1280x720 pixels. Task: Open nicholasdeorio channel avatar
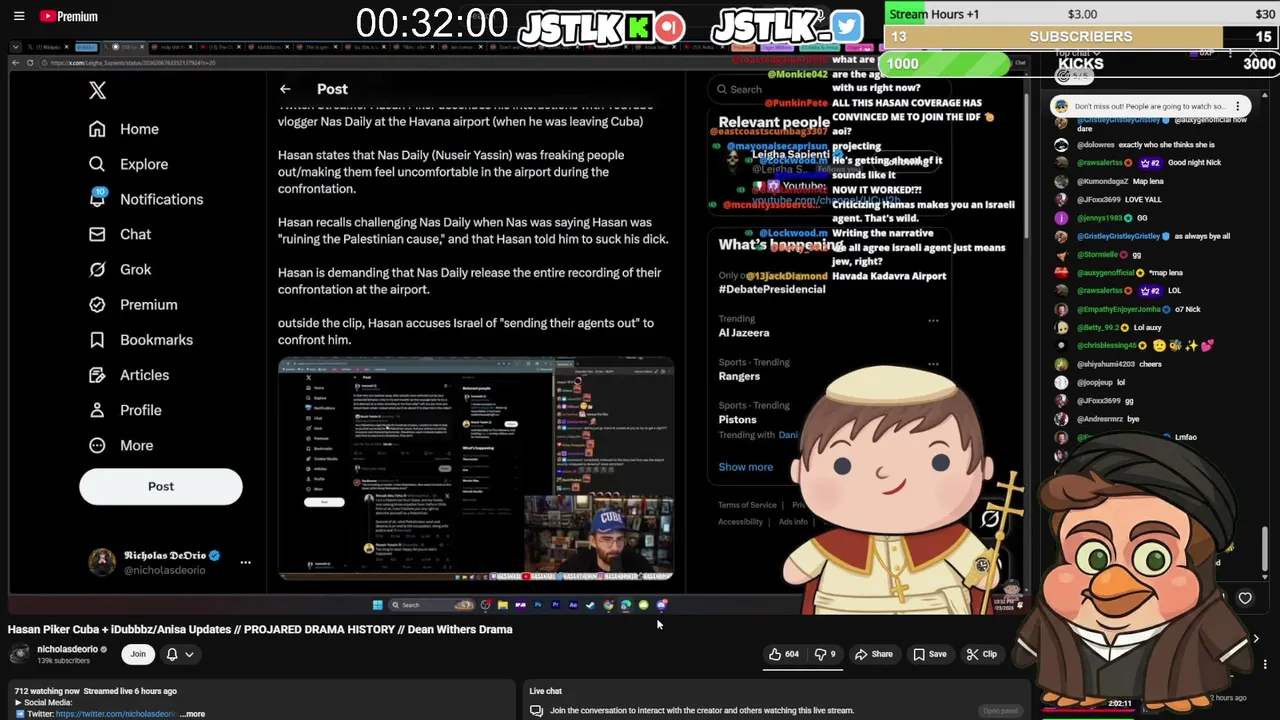20,654
